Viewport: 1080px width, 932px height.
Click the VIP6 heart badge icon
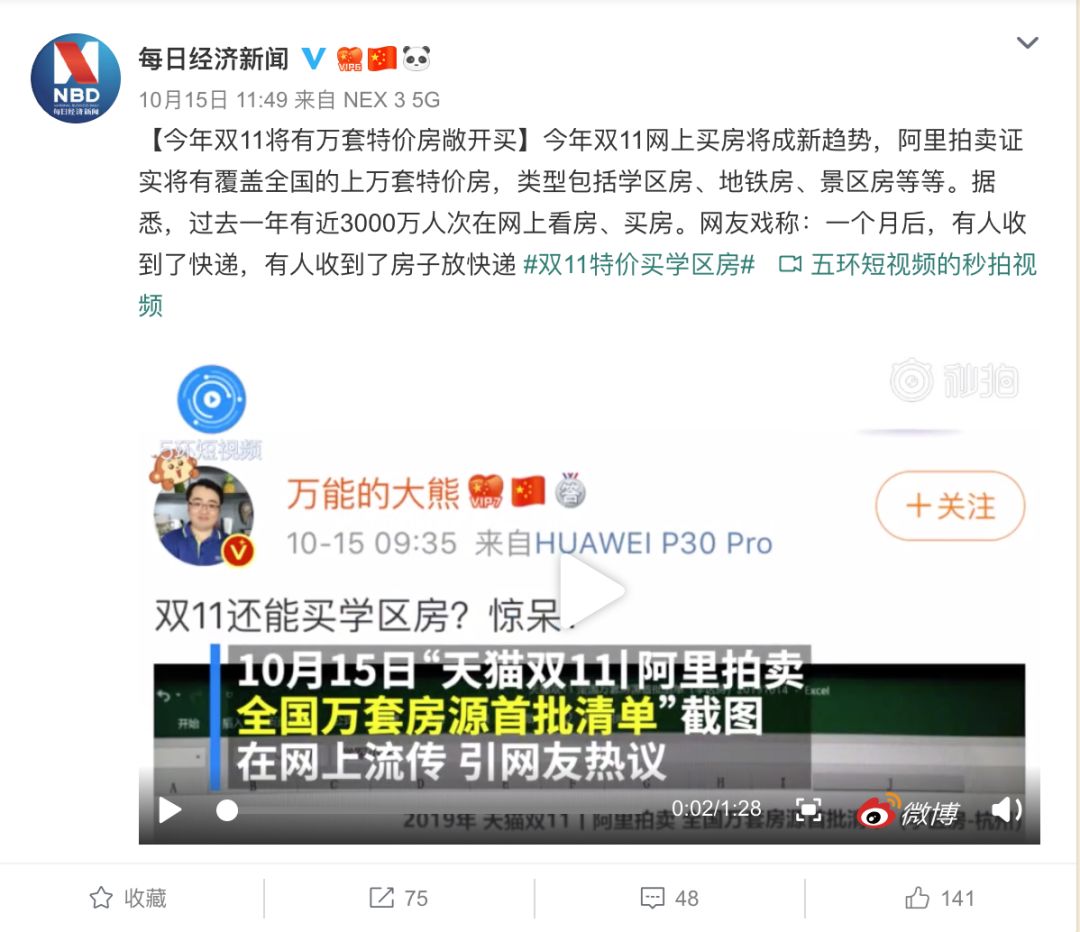(350, 59)
